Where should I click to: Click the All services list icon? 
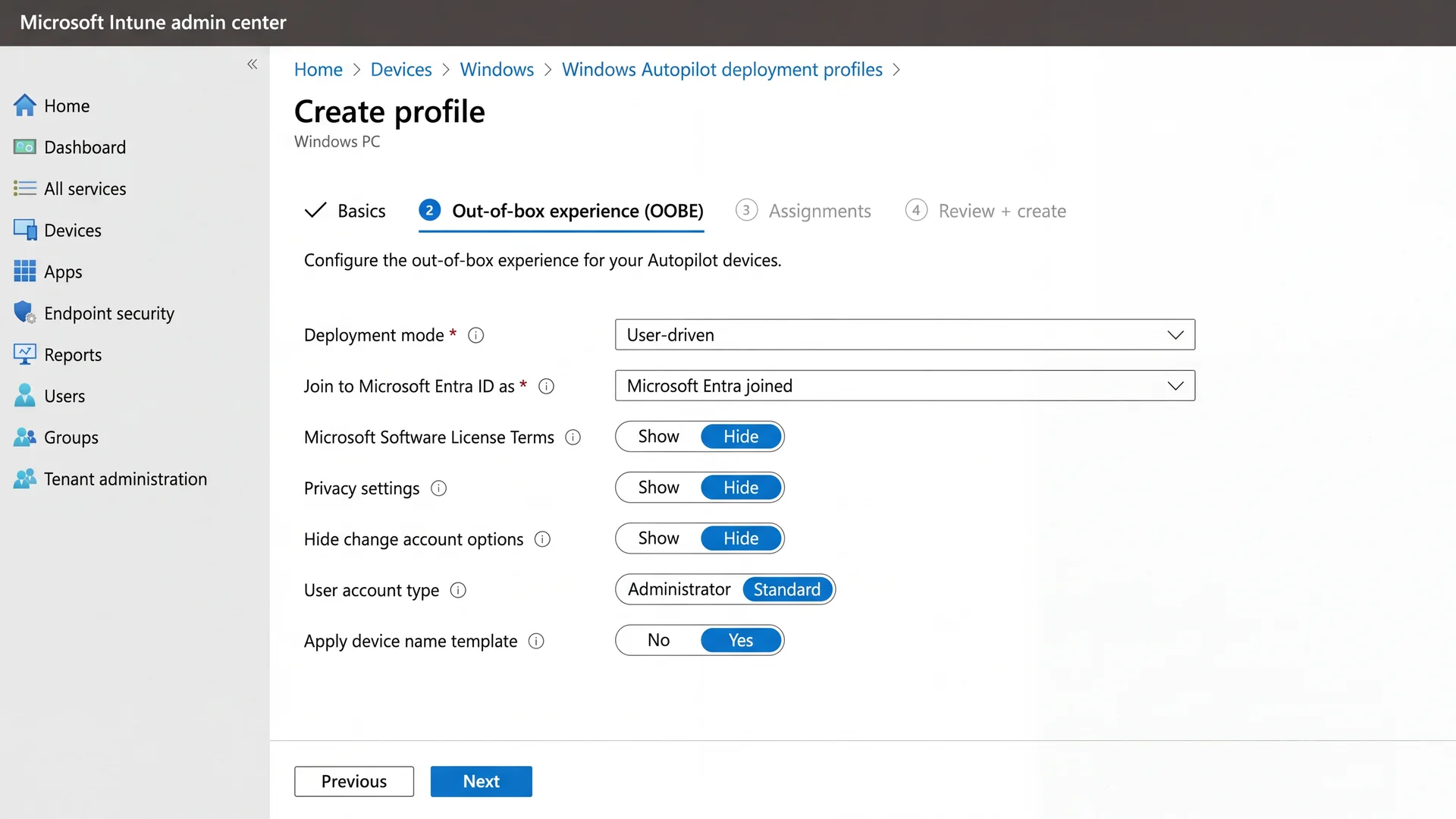24,188
